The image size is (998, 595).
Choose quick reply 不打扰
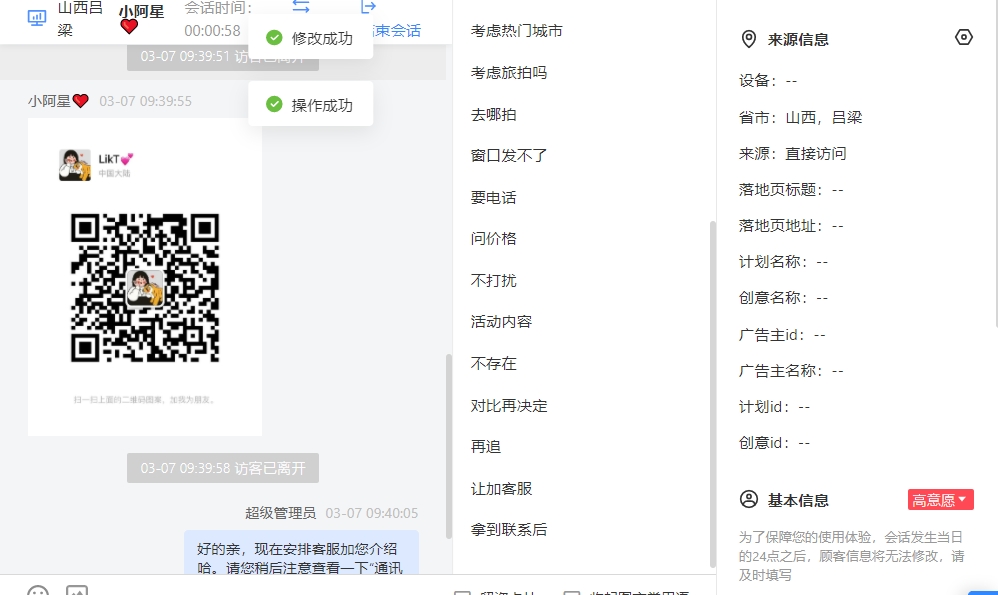[x=493, y=281]
